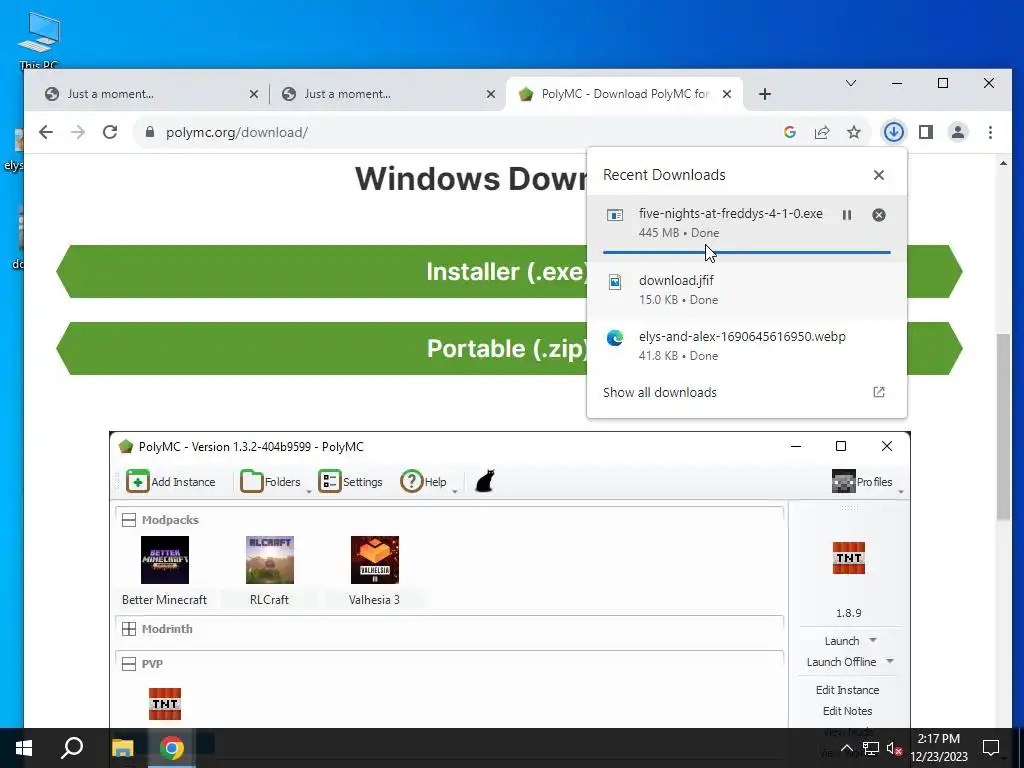Open the tab search chevron in Chrome

(850, 83)
